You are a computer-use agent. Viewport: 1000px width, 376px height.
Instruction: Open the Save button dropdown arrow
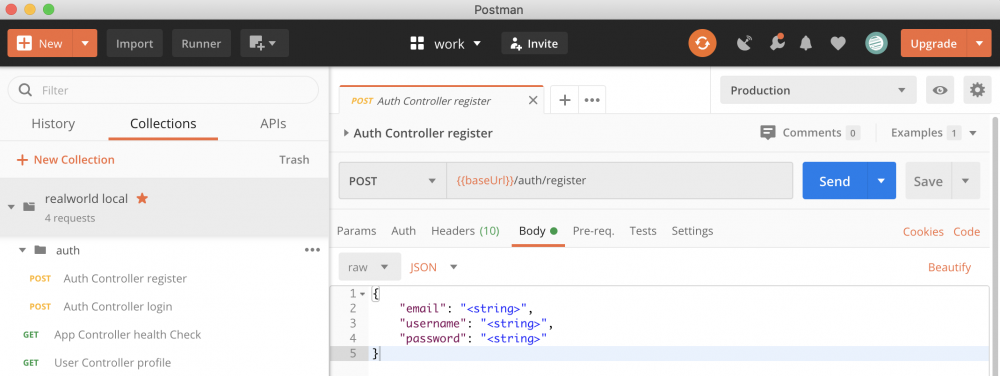966,181
